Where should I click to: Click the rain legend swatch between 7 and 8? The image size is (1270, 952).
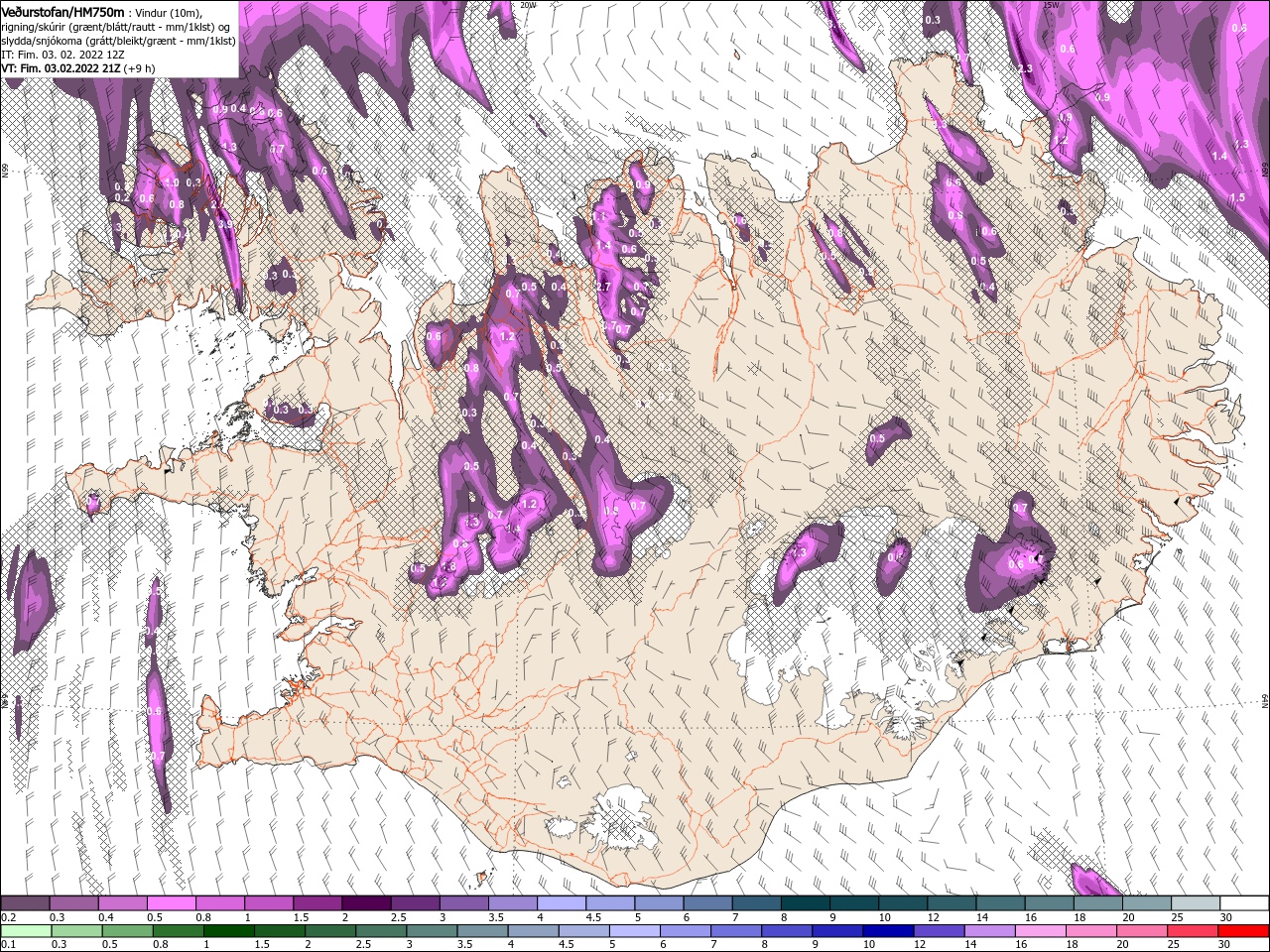pyautogui.click(x=736, y=931)
